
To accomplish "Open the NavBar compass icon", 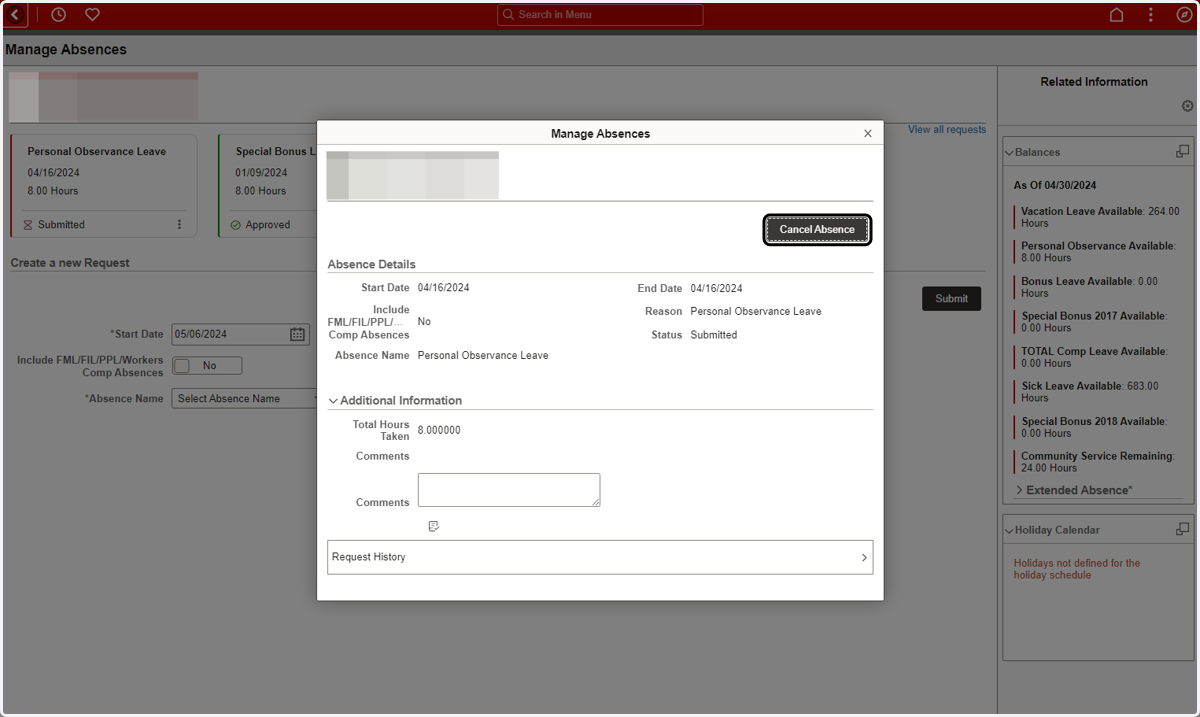I will coord(1184,15).
